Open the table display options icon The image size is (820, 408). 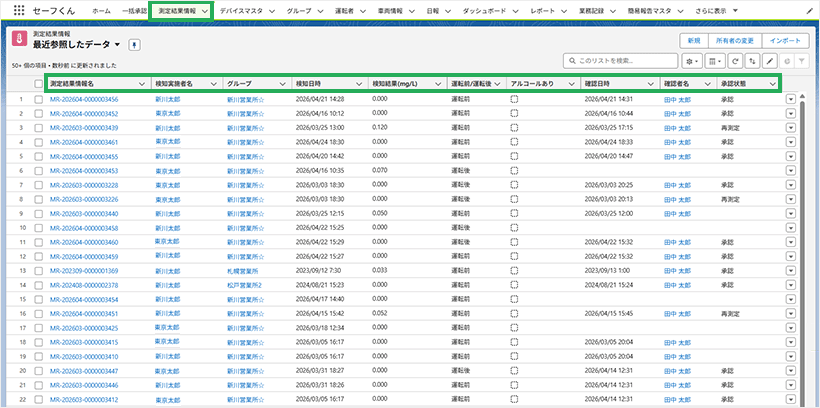click(x=714, y=61)
